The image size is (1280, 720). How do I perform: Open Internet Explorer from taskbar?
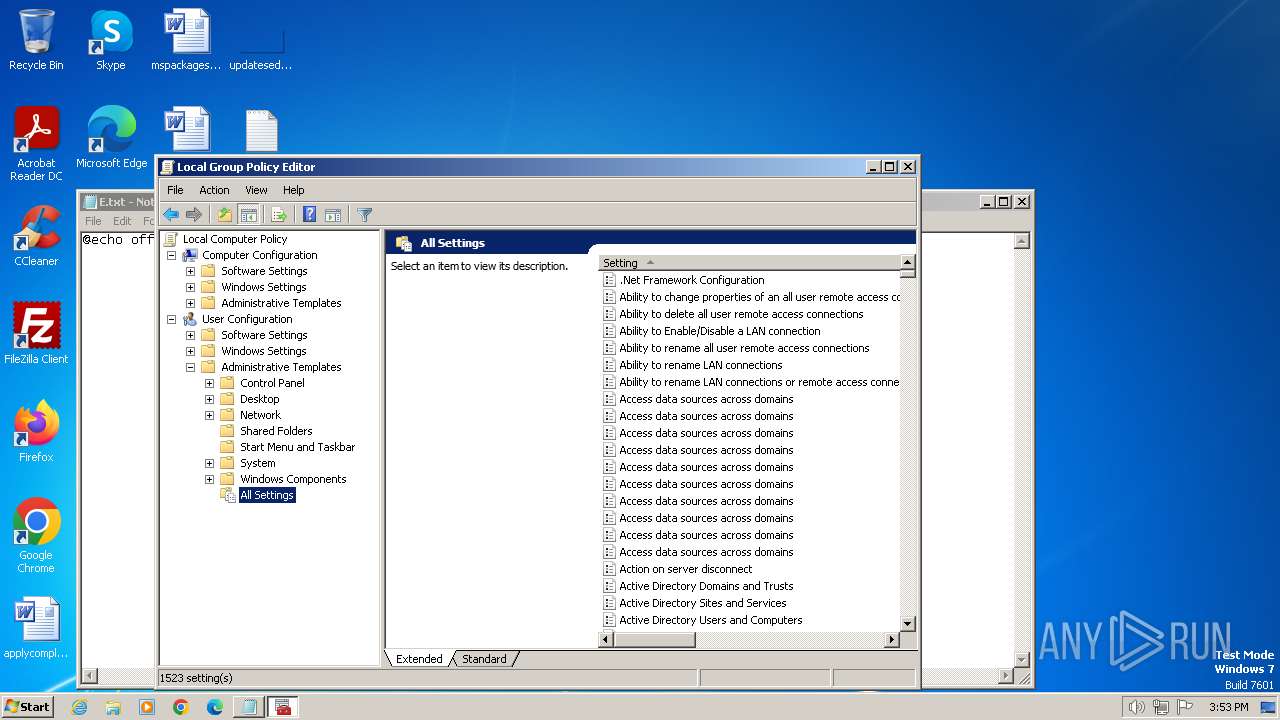pos(79,707)
